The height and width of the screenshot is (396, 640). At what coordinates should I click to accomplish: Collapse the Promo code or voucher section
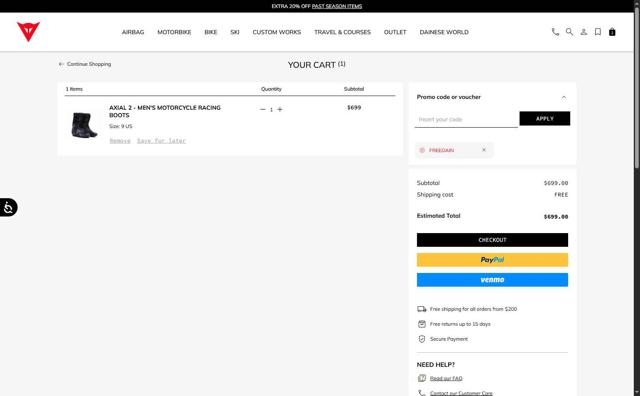pos(564,97)
